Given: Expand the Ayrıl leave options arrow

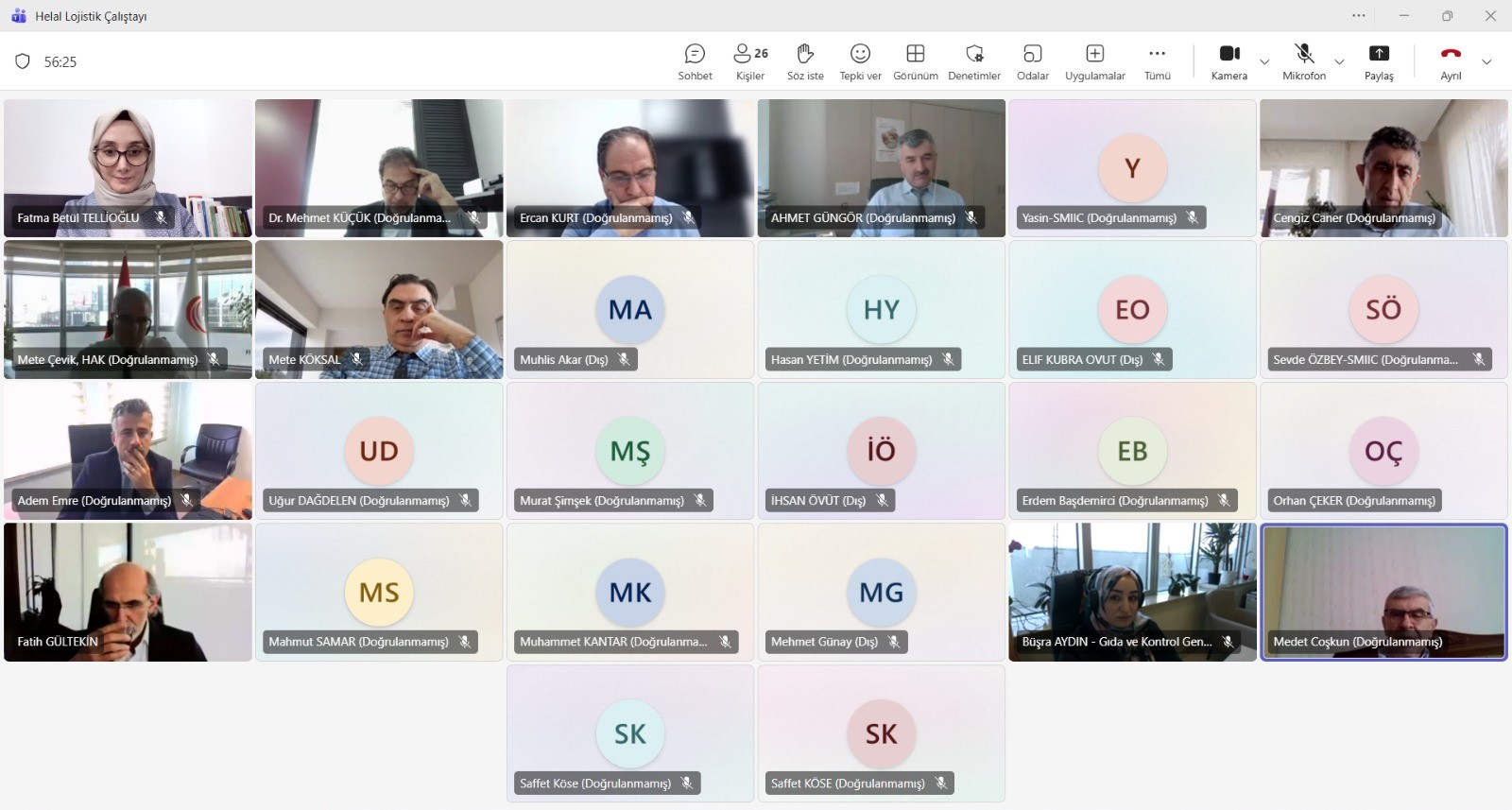Looking at the screenshot, I should coord(1486,62).
